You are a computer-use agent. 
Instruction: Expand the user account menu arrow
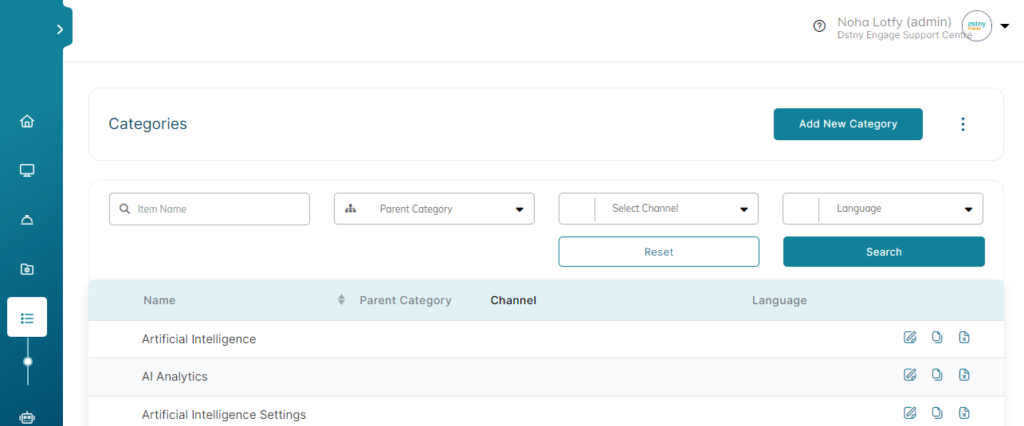[1005, 25]
